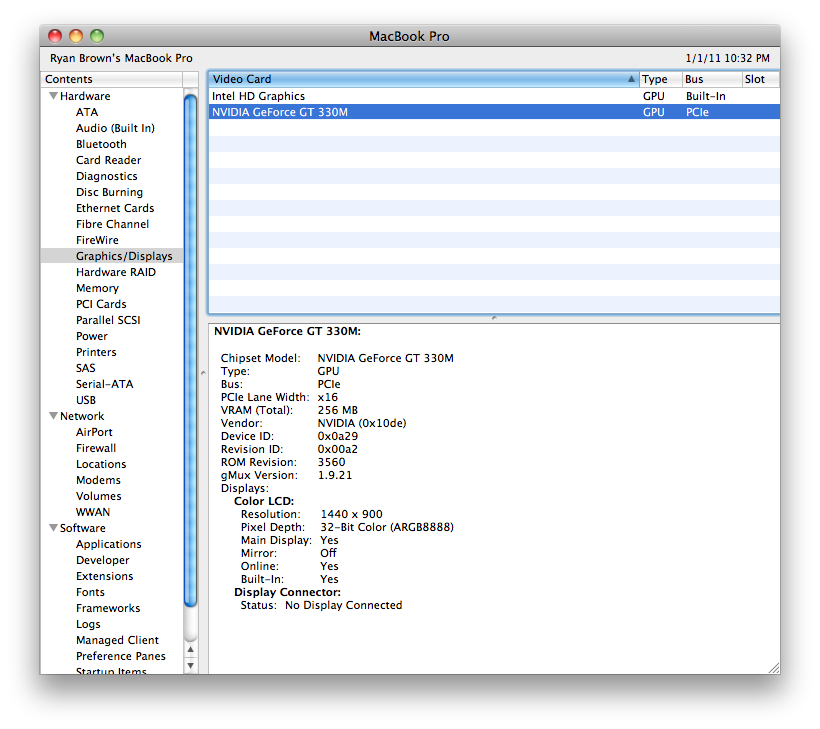820x729 pixels.
Task: Select Managed Client entry
Action: point(117,641)
